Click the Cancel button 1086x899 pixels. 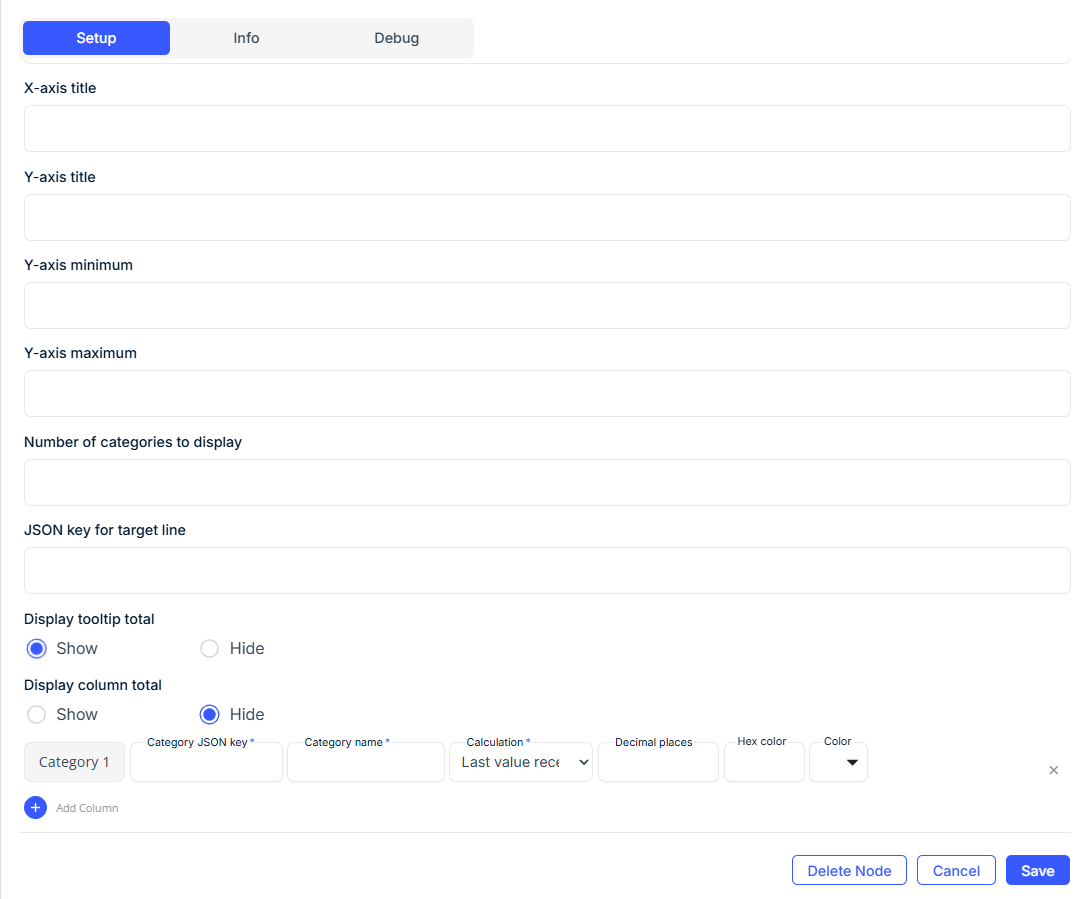956,871
